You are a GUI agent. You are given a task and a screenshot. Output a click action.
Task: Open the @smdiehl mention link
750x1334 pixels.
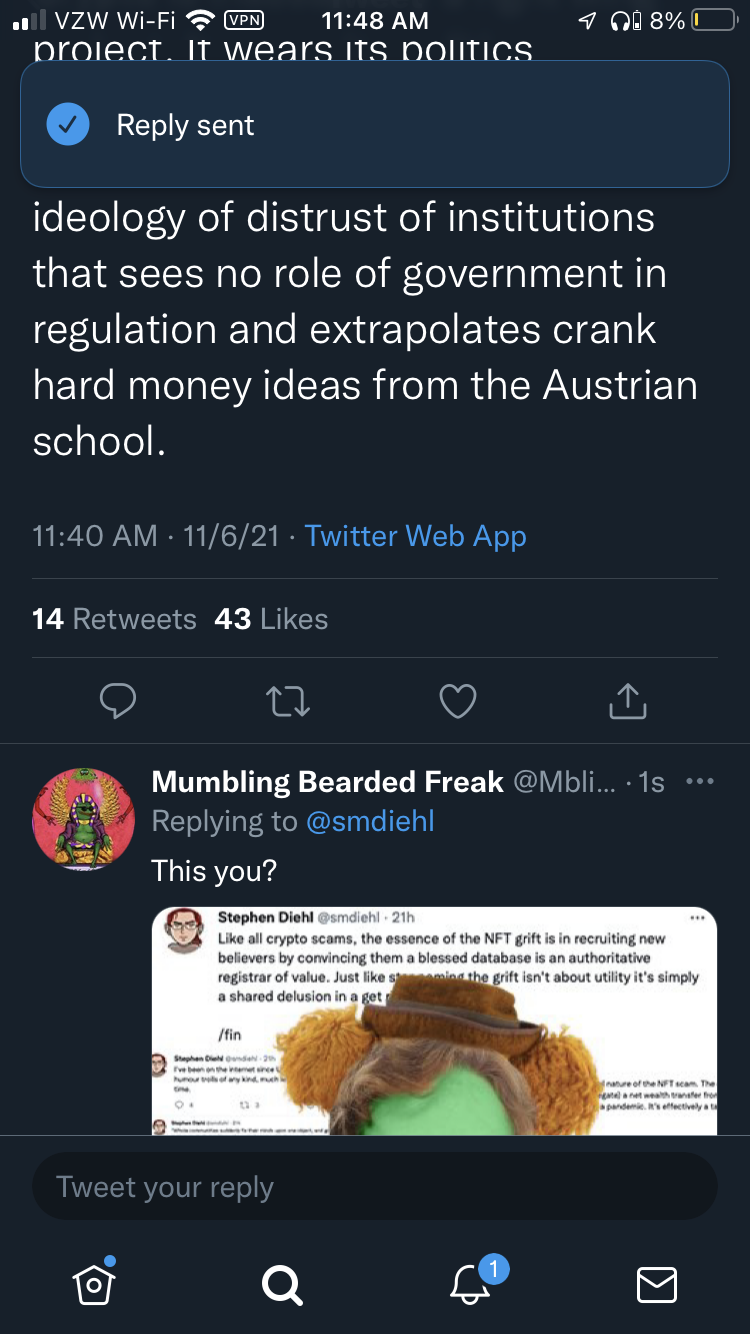point(370,822)
